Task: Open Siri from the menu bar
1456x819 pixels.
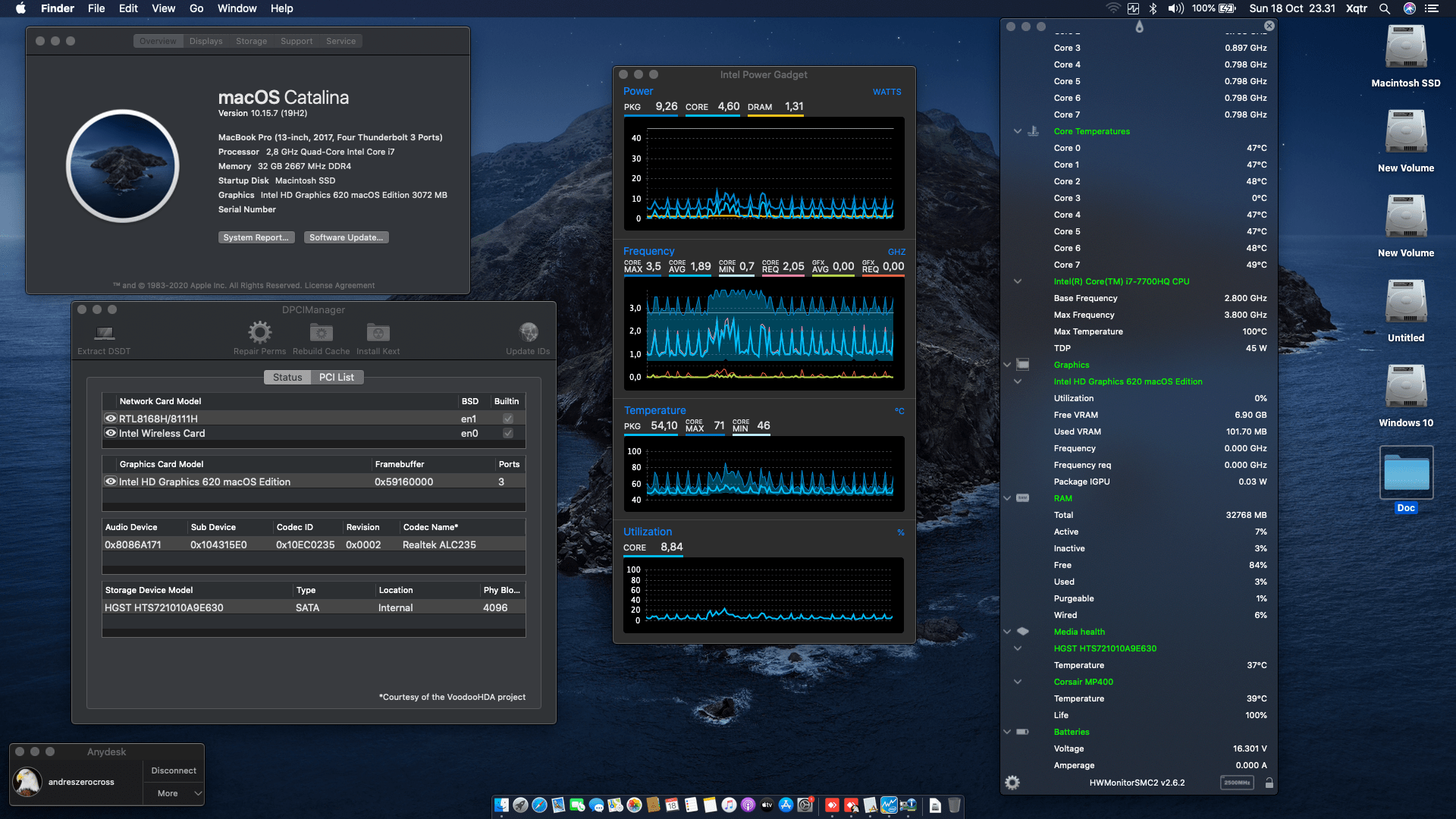Action: click(x=1409, y=8)
